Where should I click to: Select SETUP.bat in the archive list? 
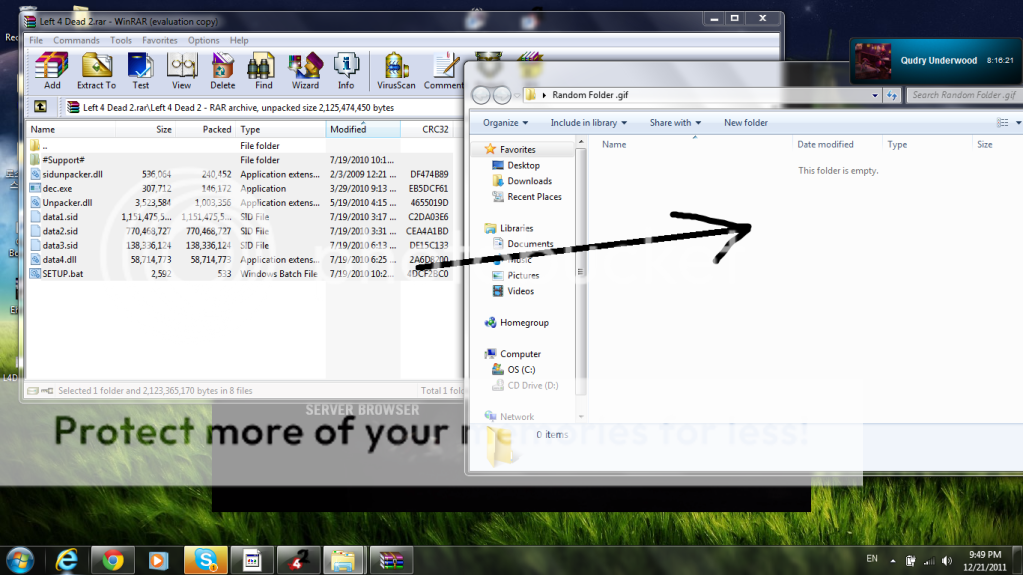(x=240, y=274)
